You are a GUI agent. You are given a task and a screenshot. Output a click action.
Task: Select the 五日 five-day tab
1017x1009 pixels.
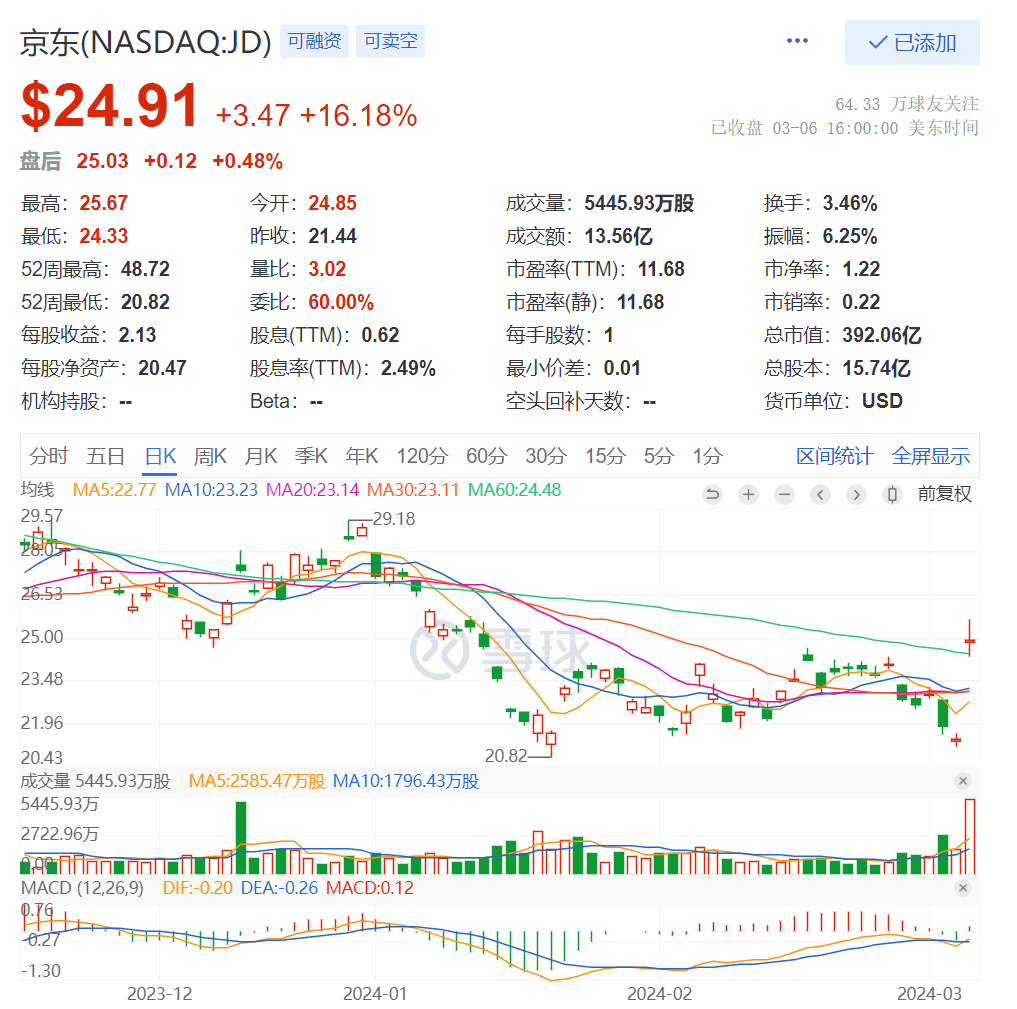coord(105,456)
